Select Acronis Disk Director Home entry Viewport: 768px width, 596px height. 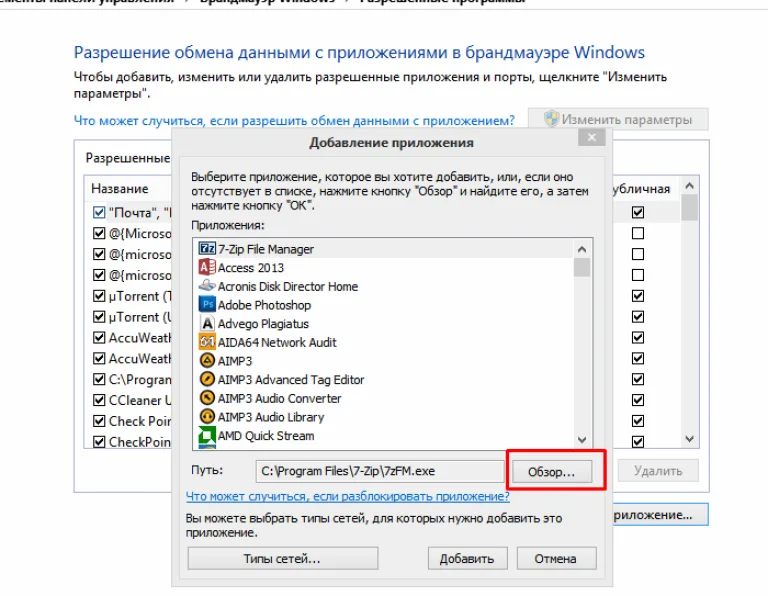point(384,286)
